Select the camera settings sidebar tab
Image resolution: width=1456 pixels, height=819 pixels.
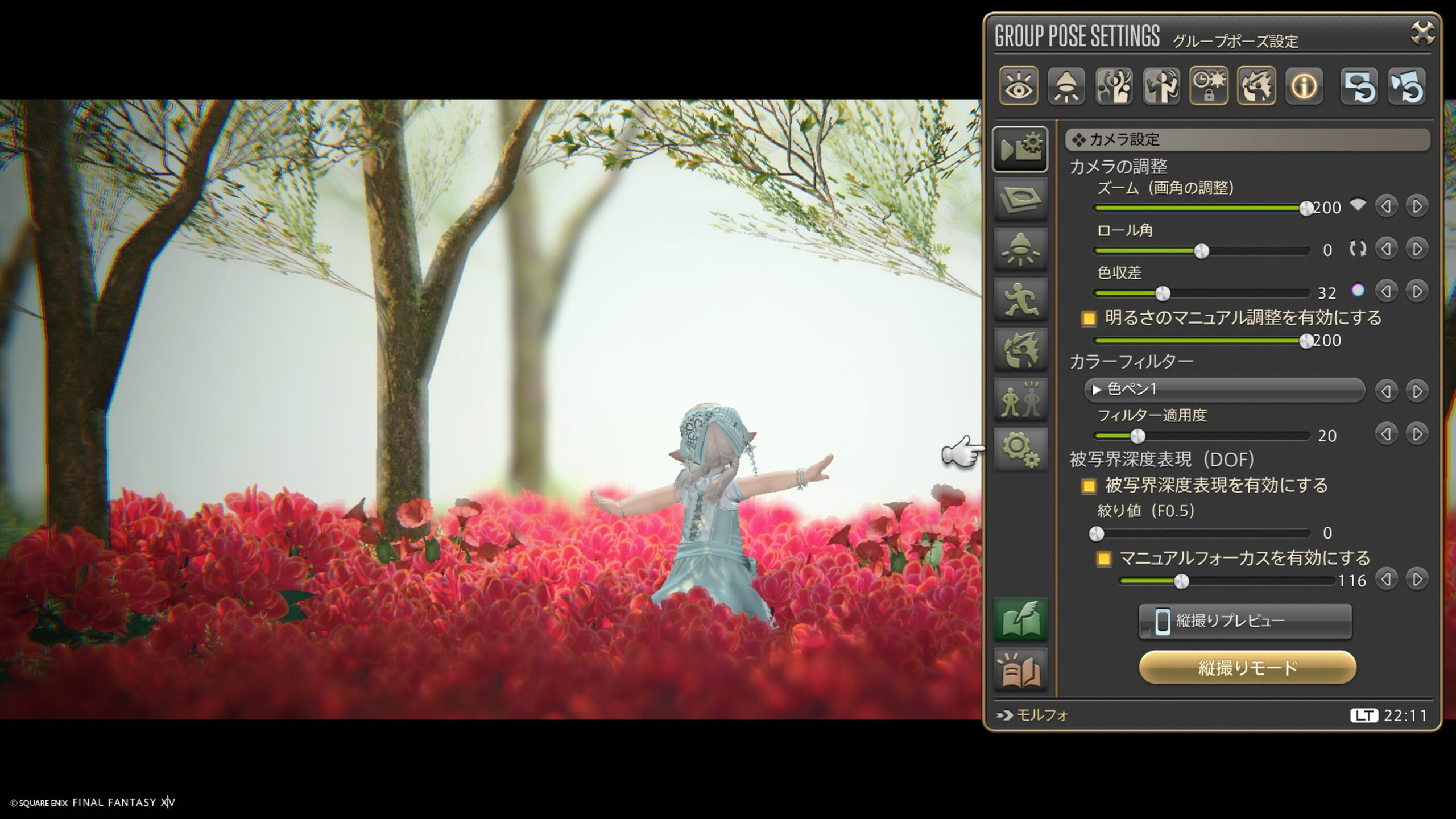(x=1020, y=149)
